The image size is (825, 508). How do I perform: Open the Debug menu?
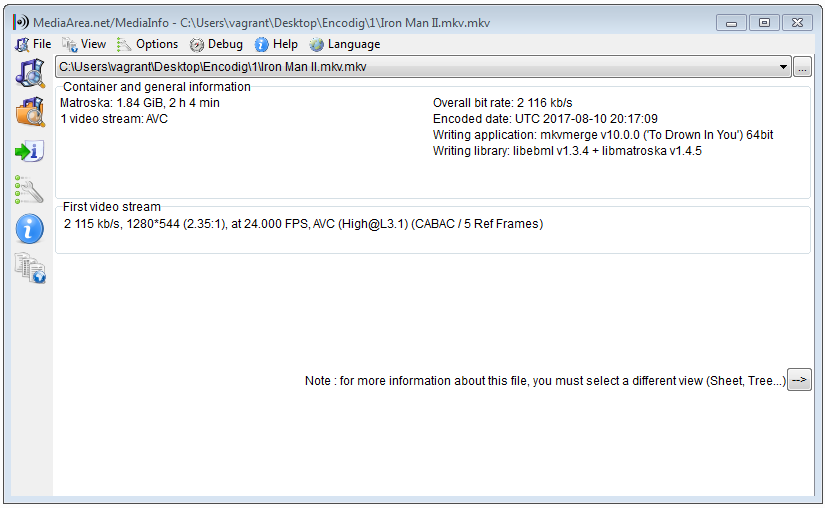pos(216,44)
